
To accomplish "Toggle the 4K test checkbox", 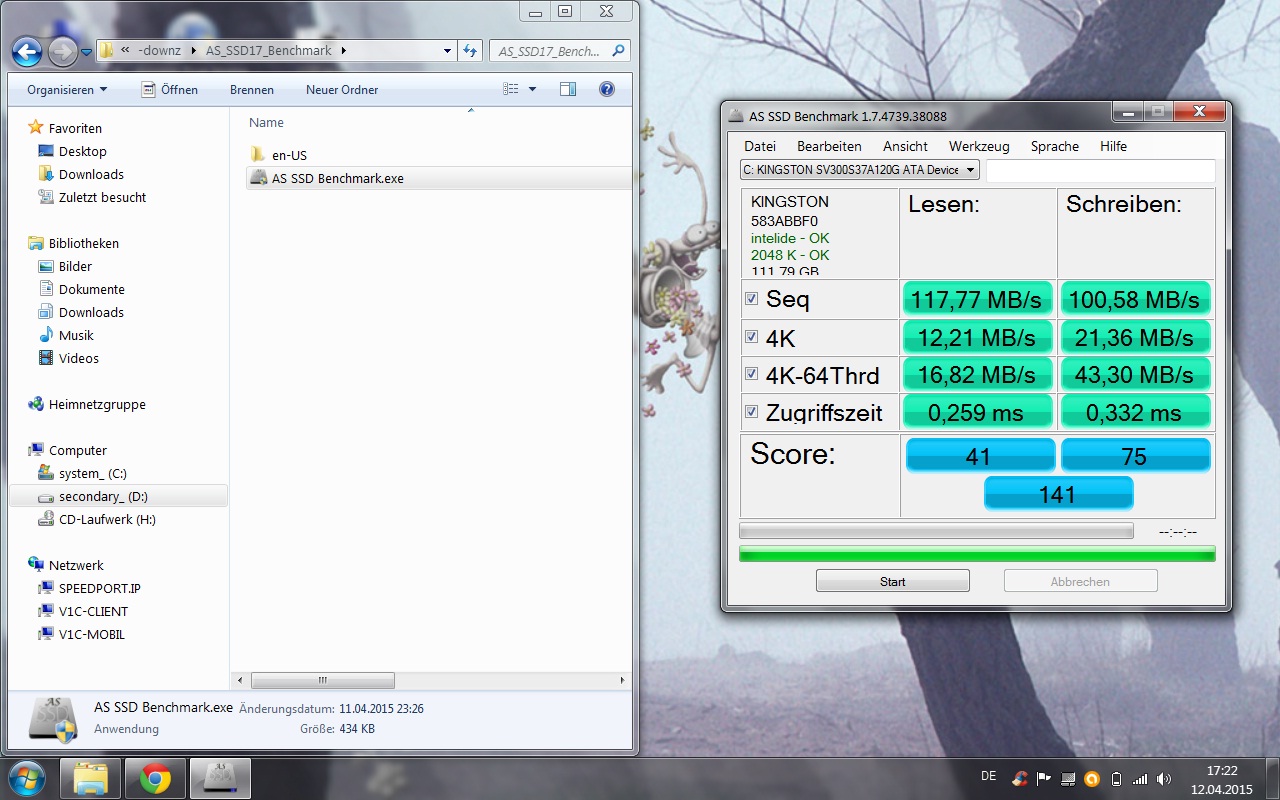I will click(x=751, y=337).
